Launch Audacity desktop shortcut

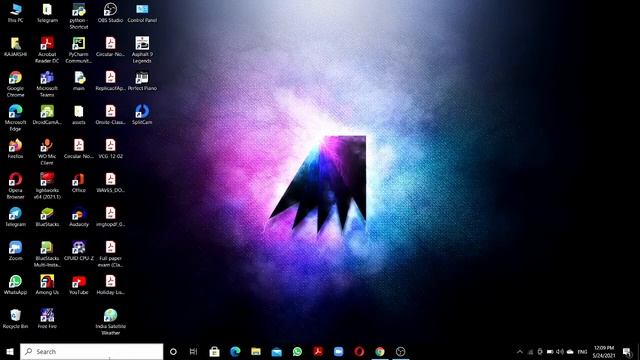pyautogui.click(x=79, y=216)
